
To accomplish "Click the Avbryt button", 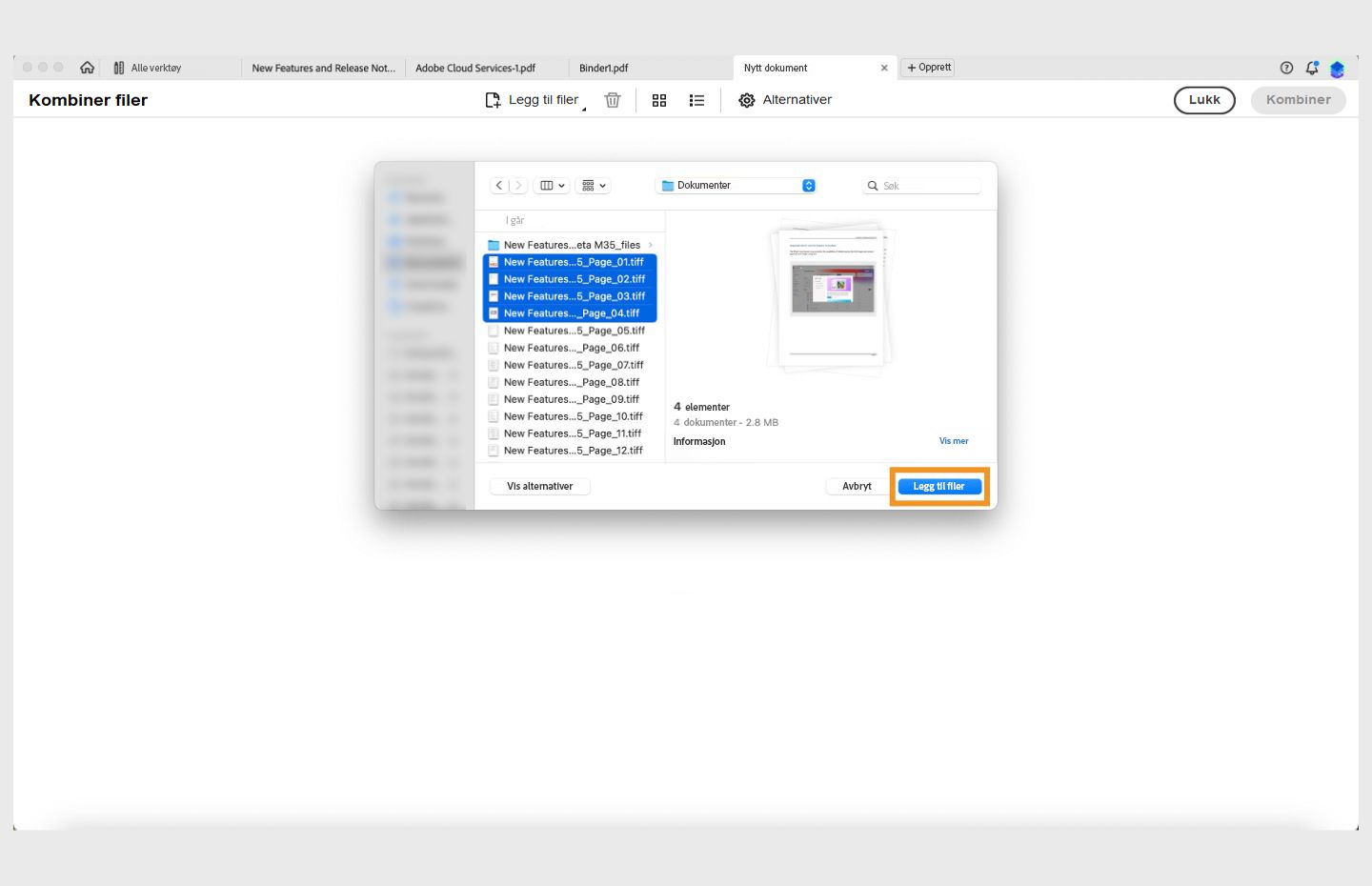I will click(856, 486).
